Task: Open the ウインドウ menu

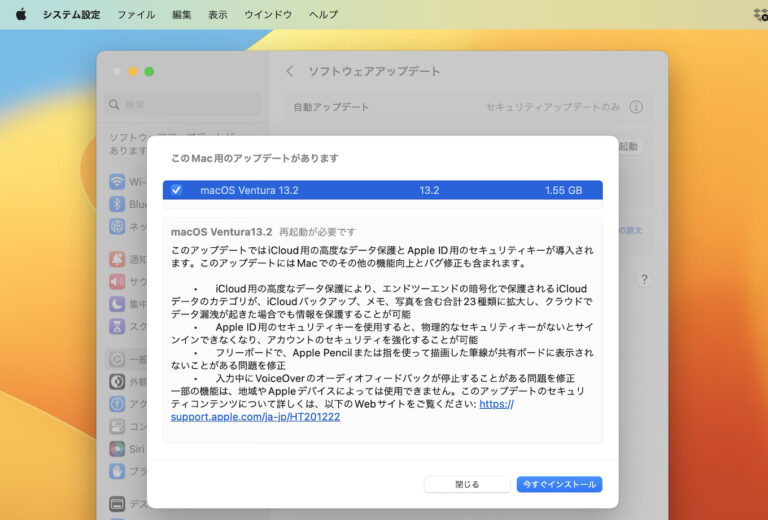Action: click(268, 15)
